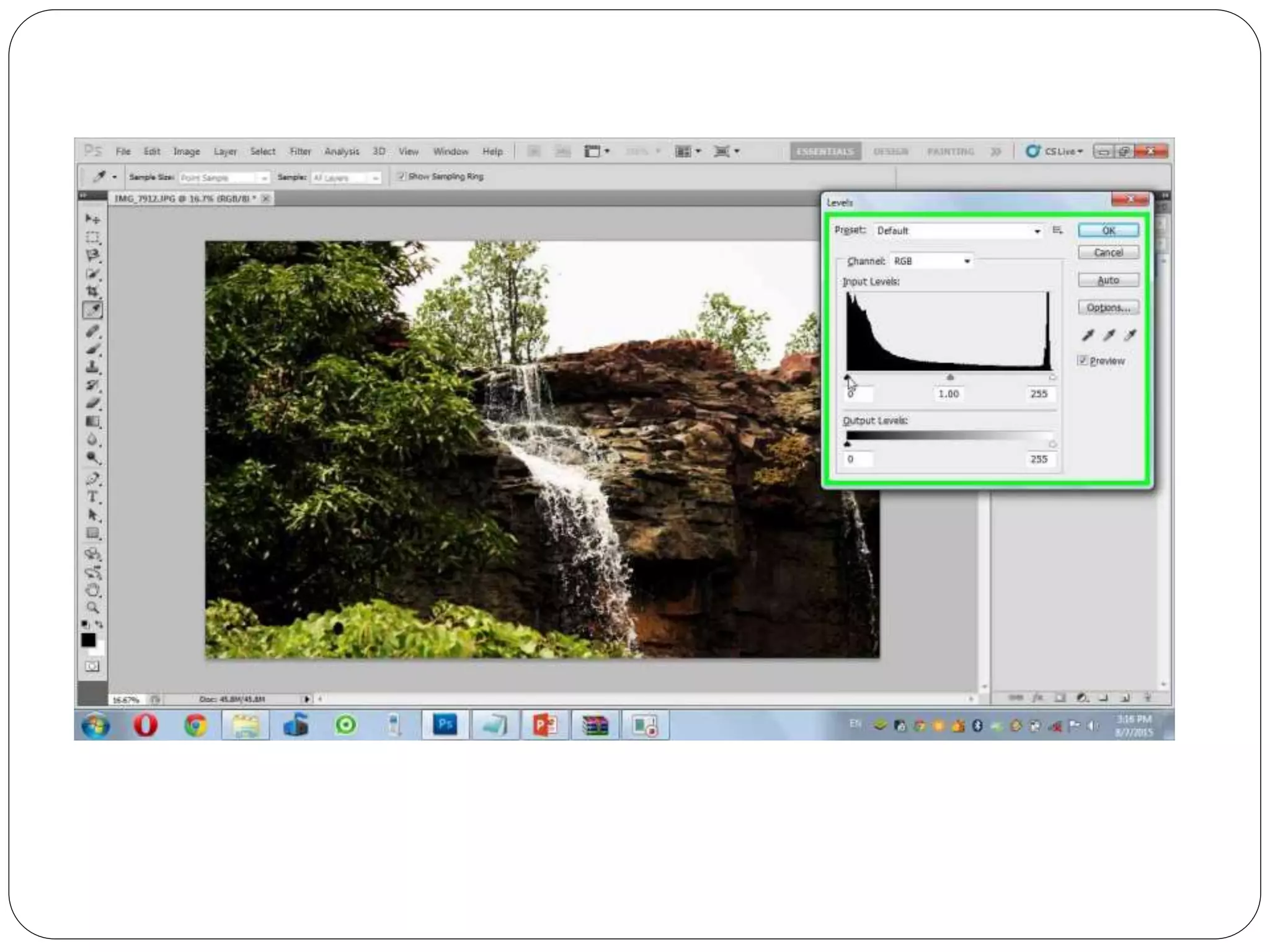Open the Filter menu
This screenshot has height=952, width=1270.
(x=300, y=151)
